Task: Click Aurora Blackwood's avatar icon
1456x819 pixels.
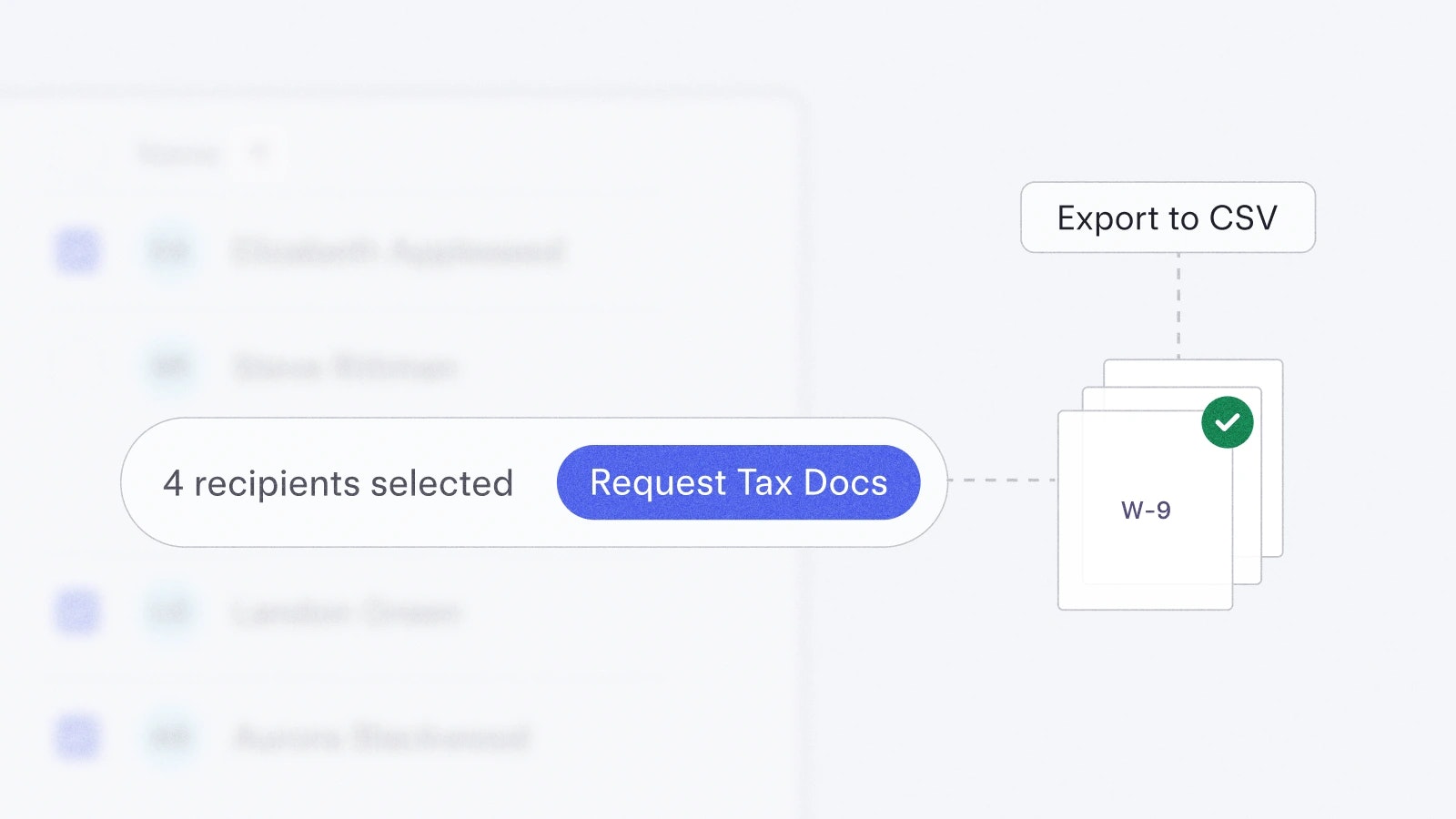Action: click(170, 736)
